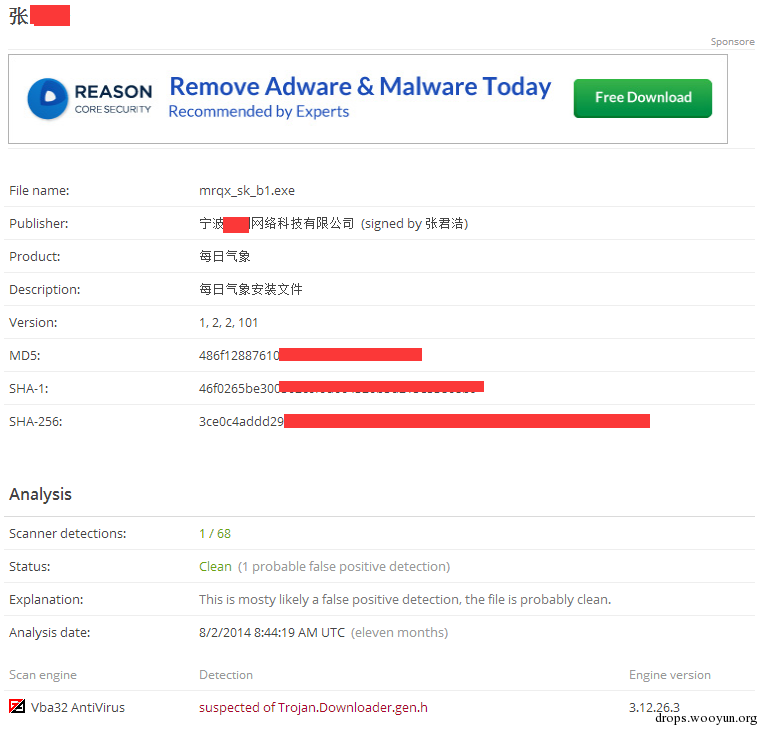The width and height of the screenshot is (761, 730).
Task: Click the File name: label
Action: (x=39, y=191)
